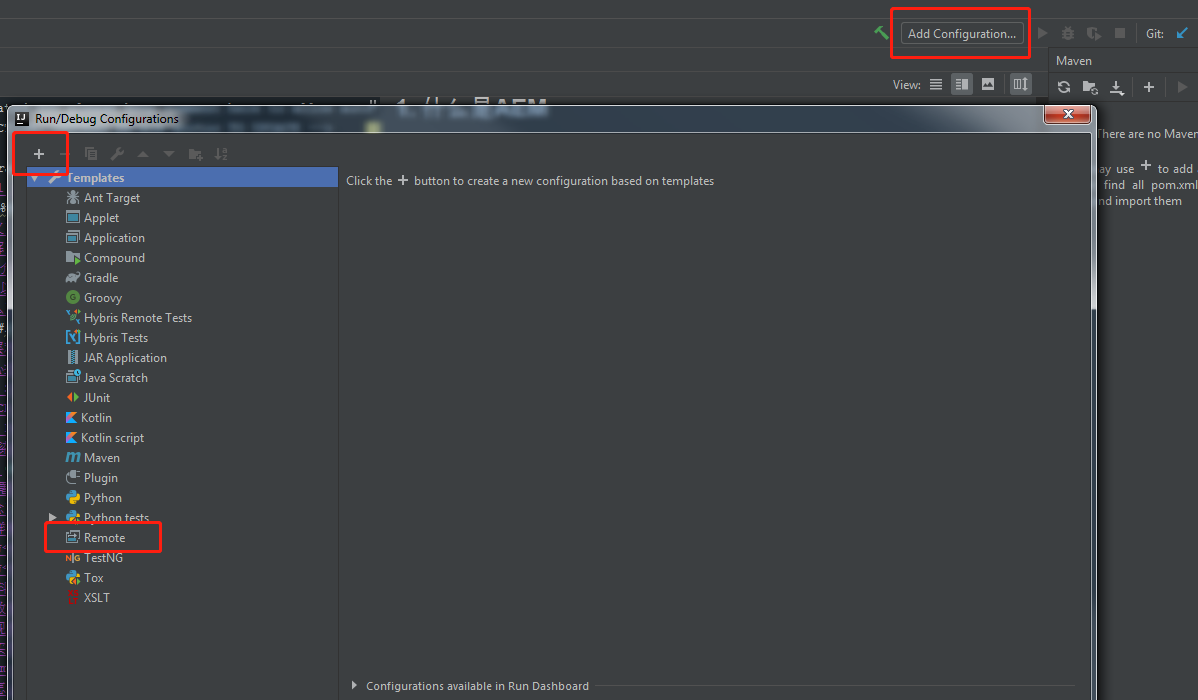Select the Templates node in the tree
The width and height of the screenshot is (1198, 700).
point(183,177)
